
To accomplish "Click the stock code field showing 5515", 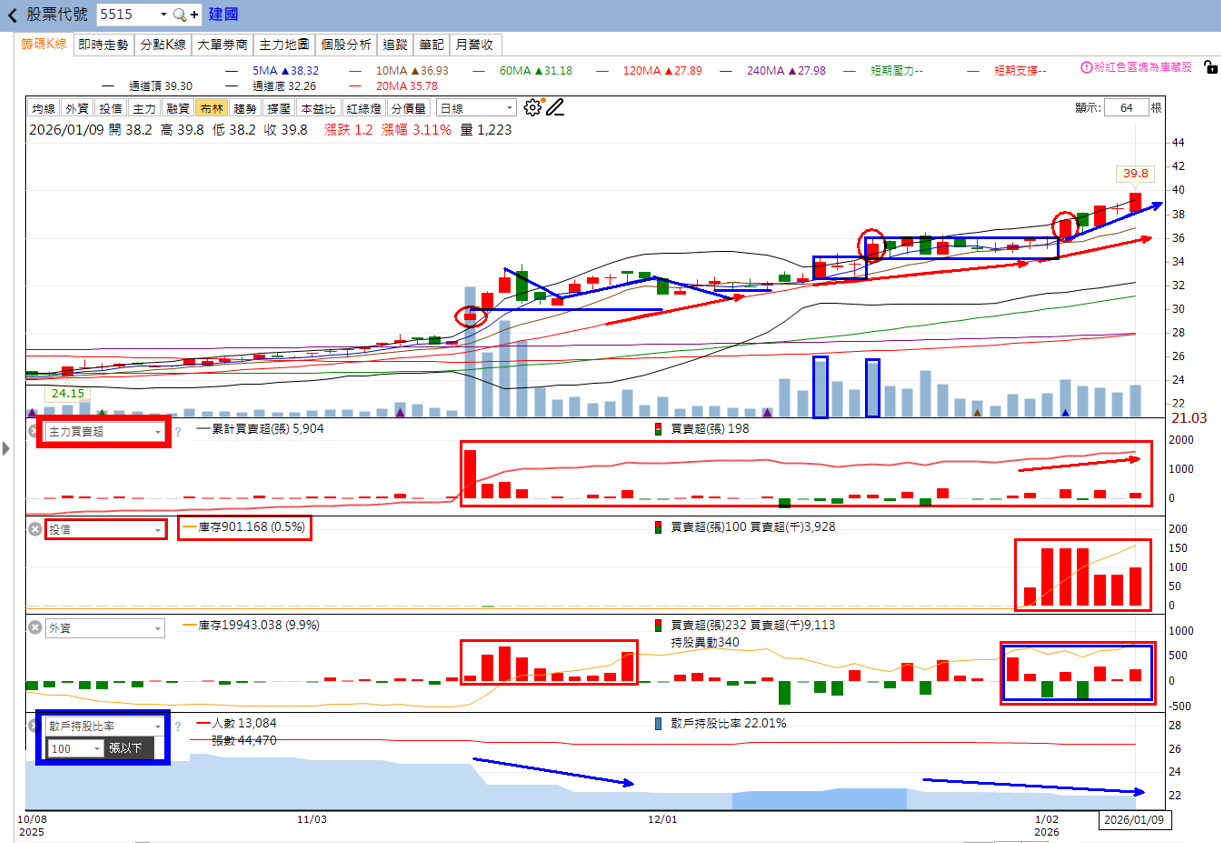I will (126, 15).
